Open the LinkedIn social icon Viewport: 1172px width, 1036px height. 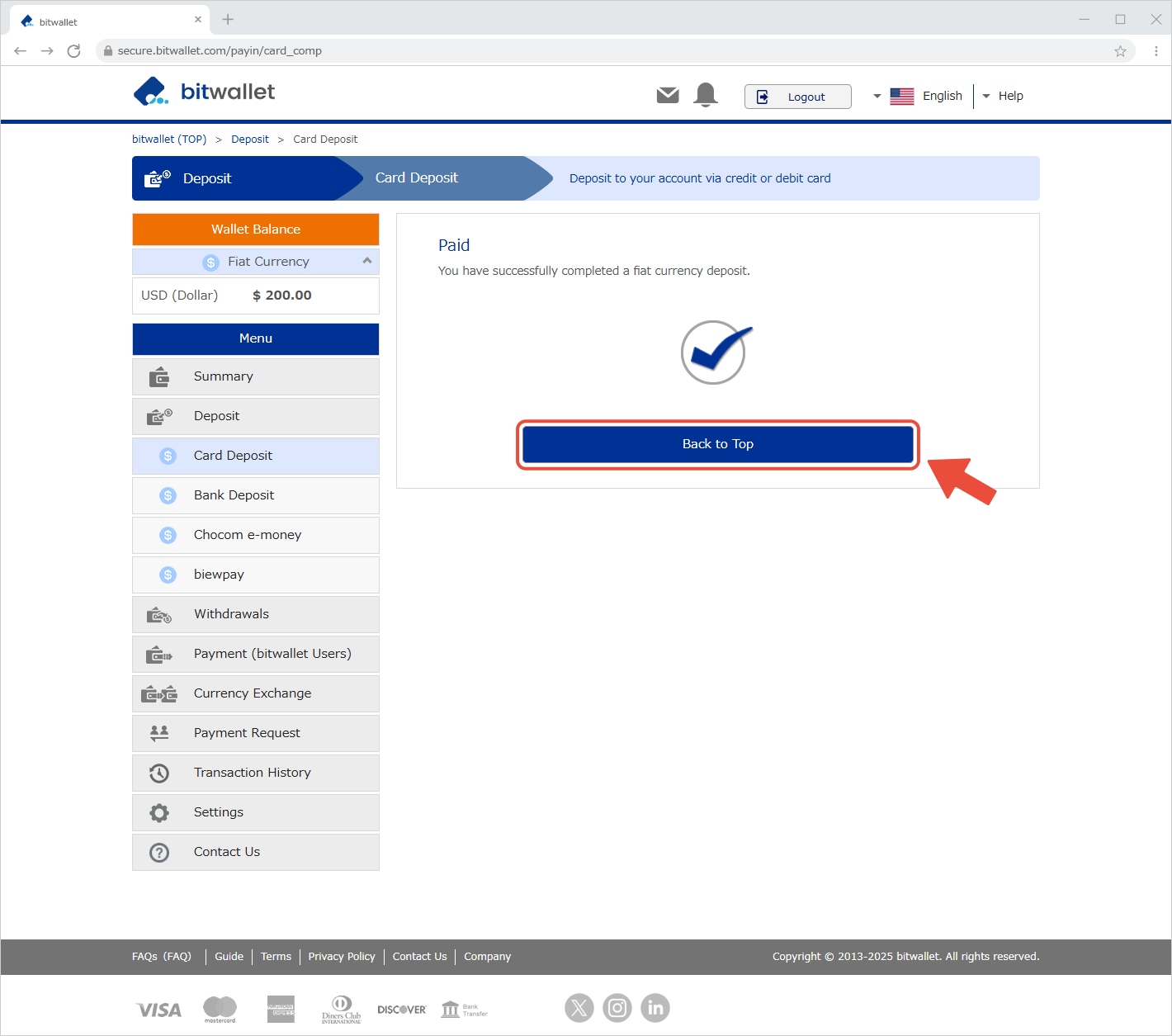pyautogui.click(x=655, y=1007)
